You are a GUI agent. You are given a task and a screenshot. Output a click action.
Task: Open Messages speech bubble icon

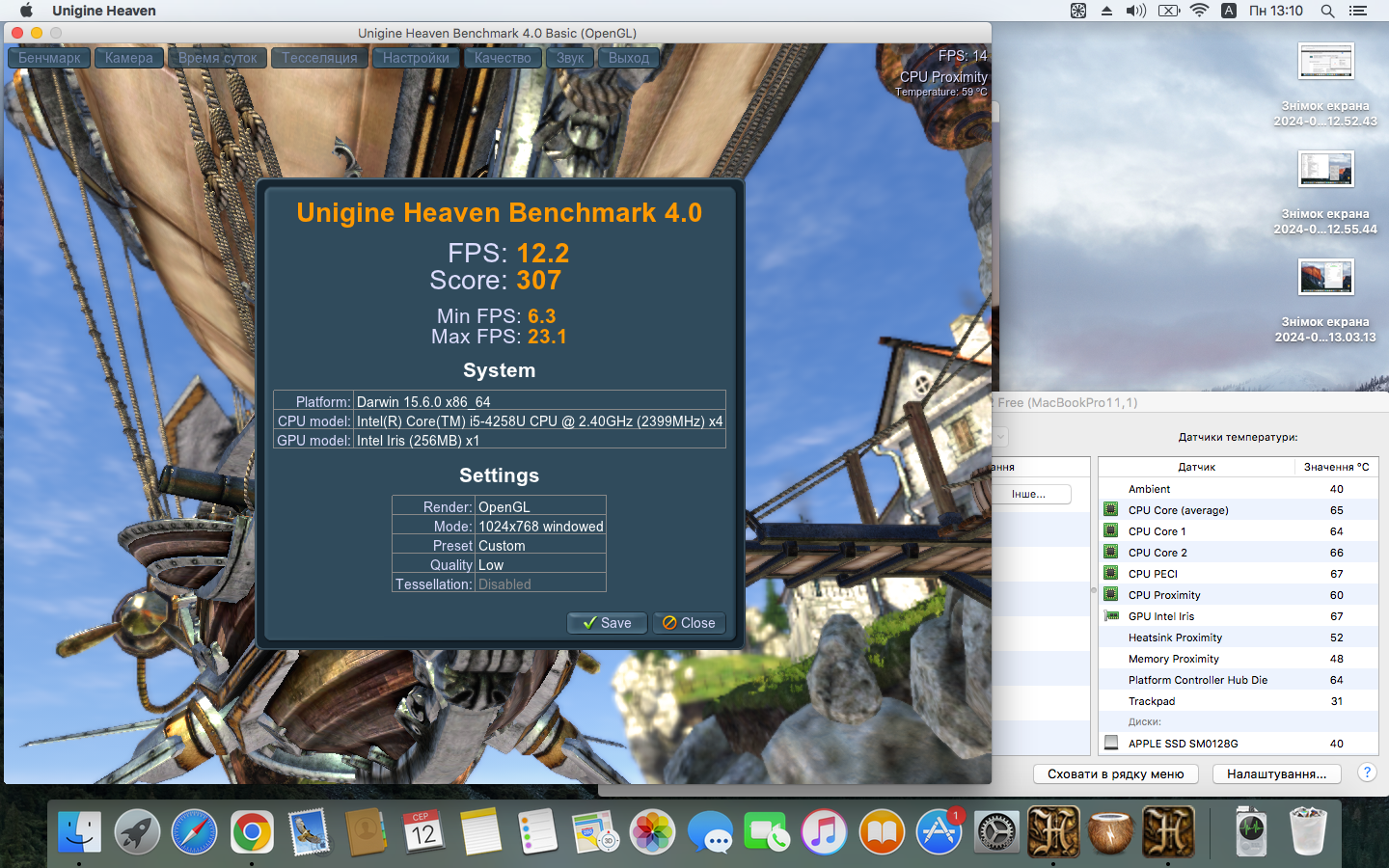click(x=710, y=831)
